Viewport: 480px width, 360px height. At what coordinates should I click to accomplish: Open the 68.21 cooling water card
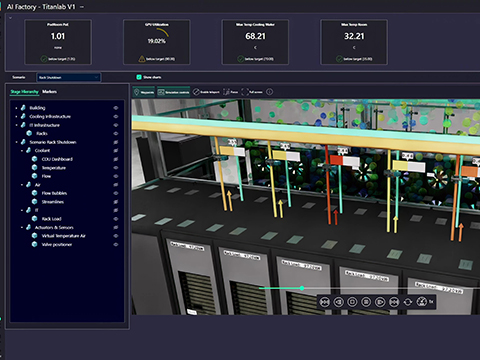(x=255, y=42)
